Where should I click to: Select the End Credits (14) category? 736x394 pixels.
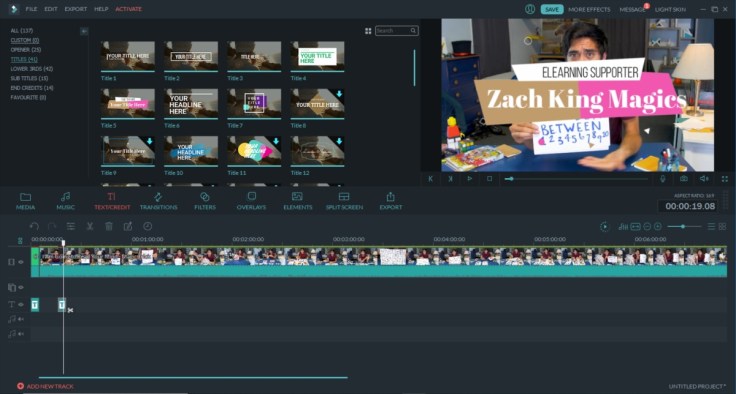click(x=32, y=88)
